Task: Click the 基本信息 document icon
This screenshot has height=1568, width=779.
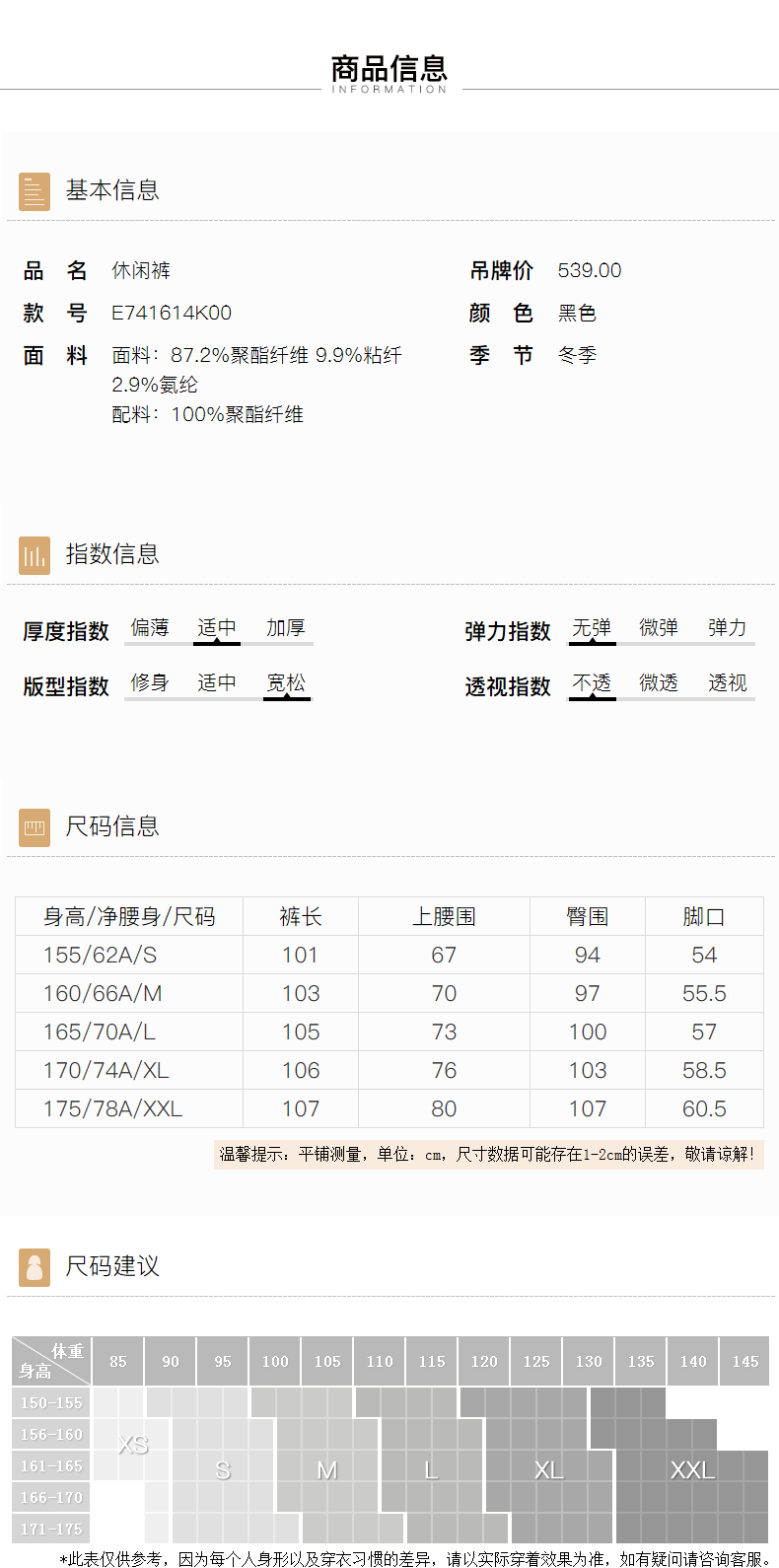Action: (x=35, y=191)
